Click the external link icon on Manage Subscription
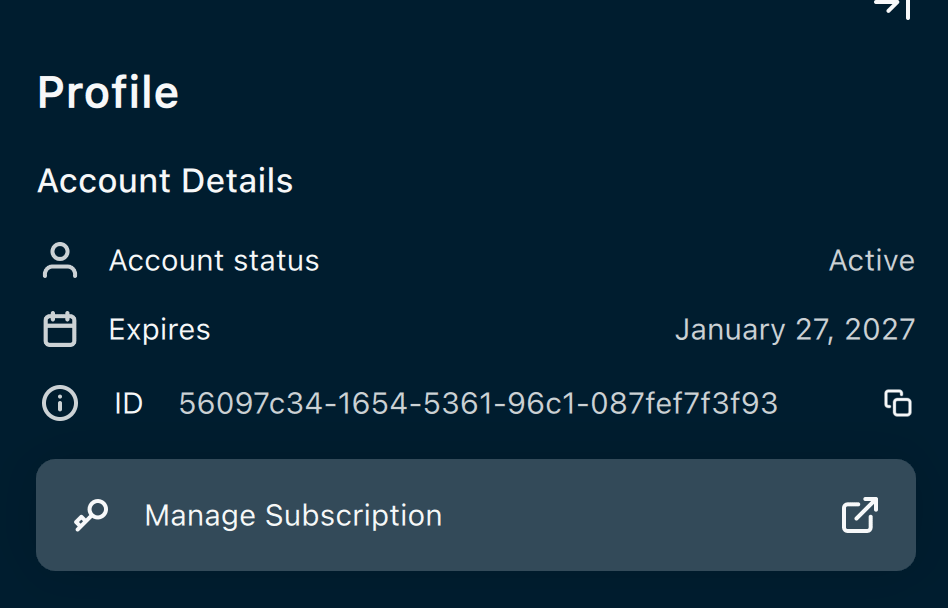Viewport: 948px width, 608px height. (860, 515)
